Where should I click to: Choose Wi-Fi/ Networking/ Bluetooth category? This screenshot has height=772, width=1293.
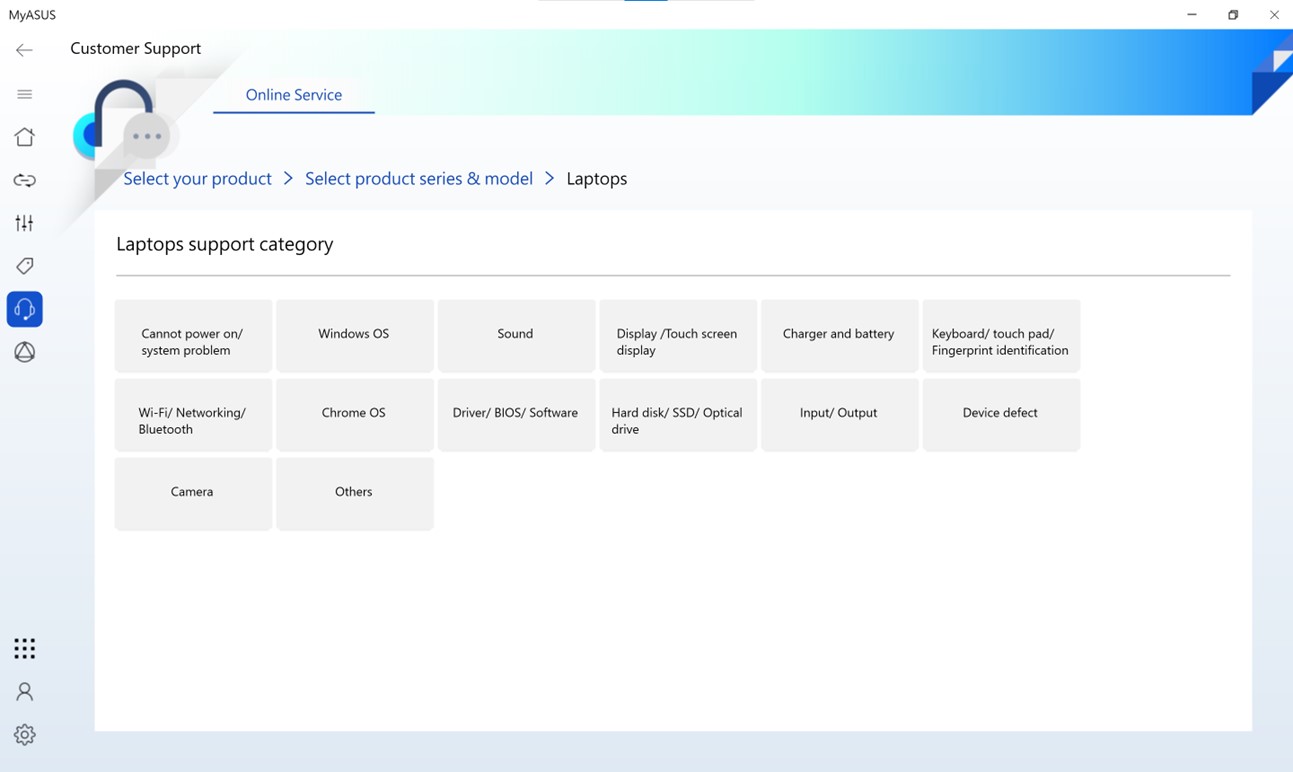tap(193, 415)
